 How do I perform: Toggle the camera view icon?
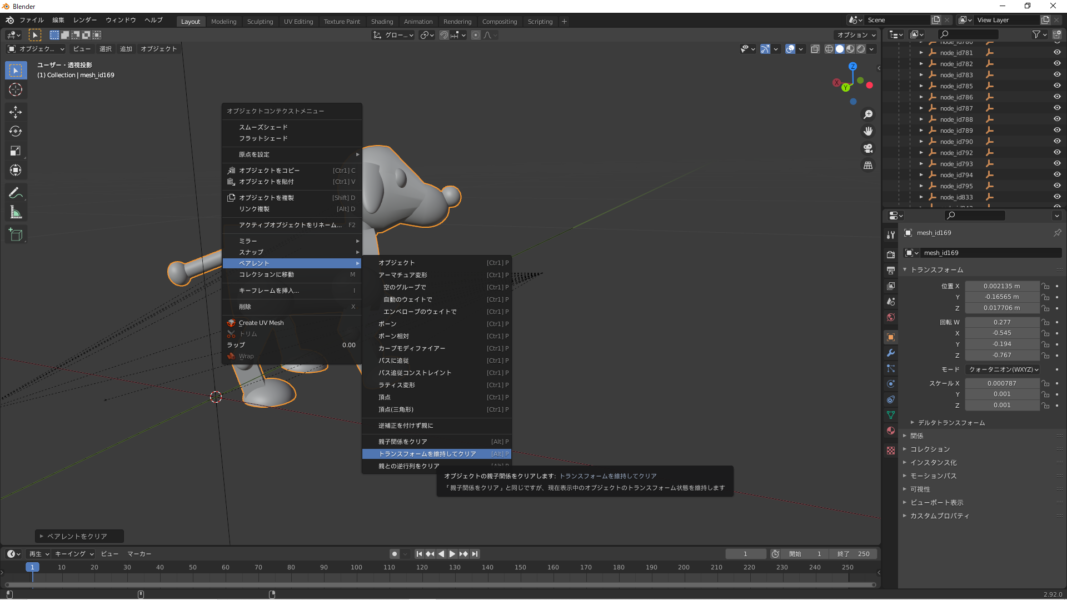click(x=868, y=148)
